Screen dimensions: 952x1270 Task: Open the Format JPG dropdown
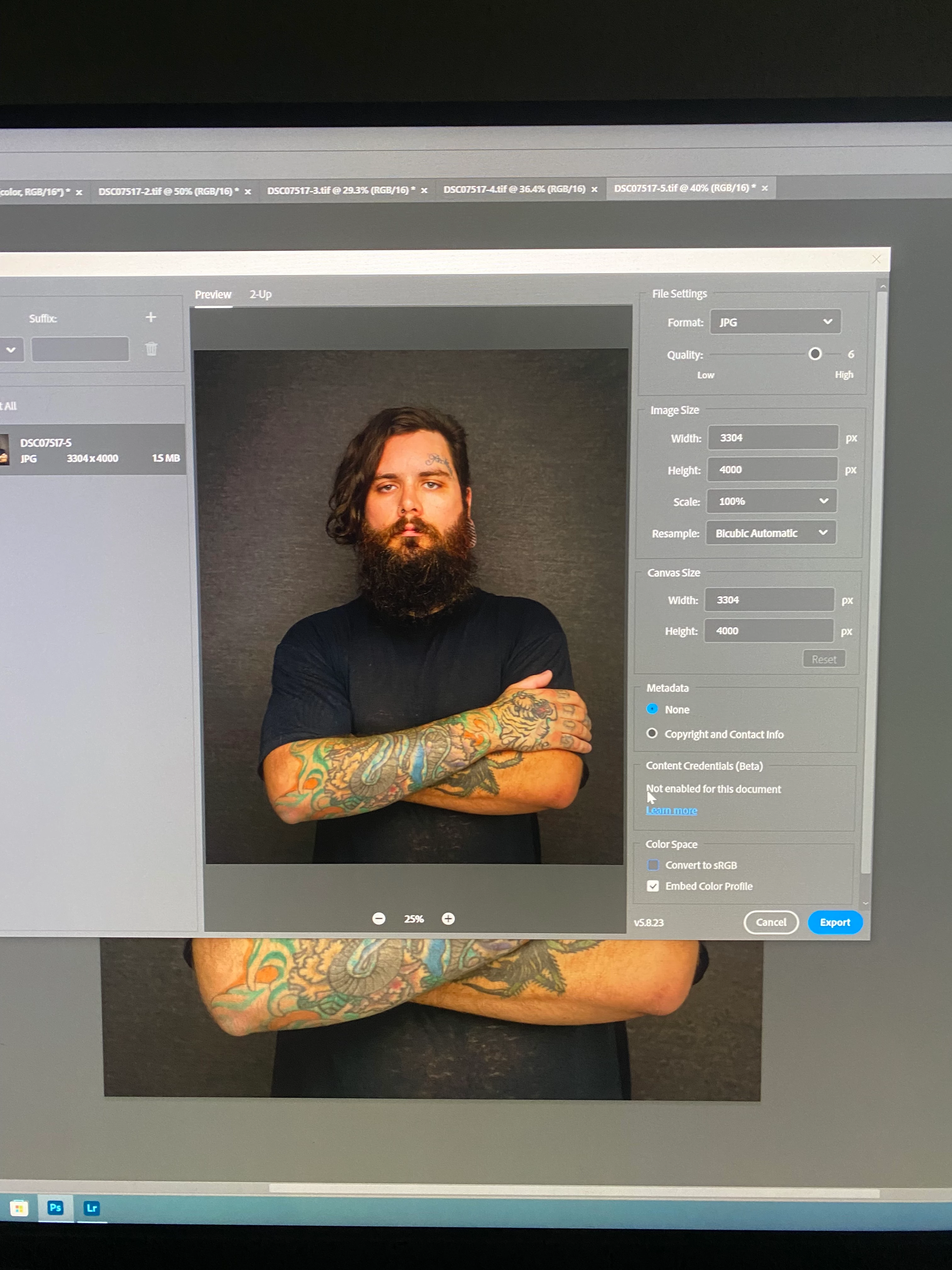pos(775,322)
